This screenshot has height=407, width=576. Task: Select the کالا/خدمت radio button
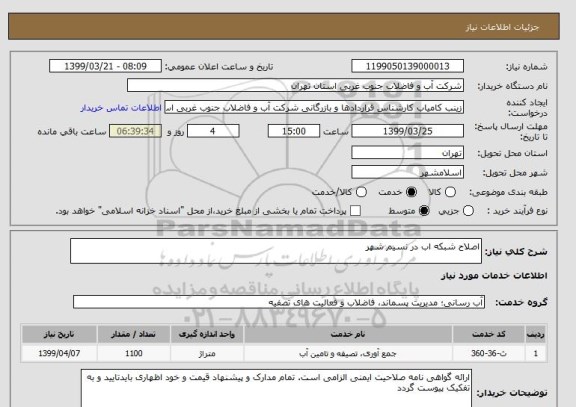point(361,192)
